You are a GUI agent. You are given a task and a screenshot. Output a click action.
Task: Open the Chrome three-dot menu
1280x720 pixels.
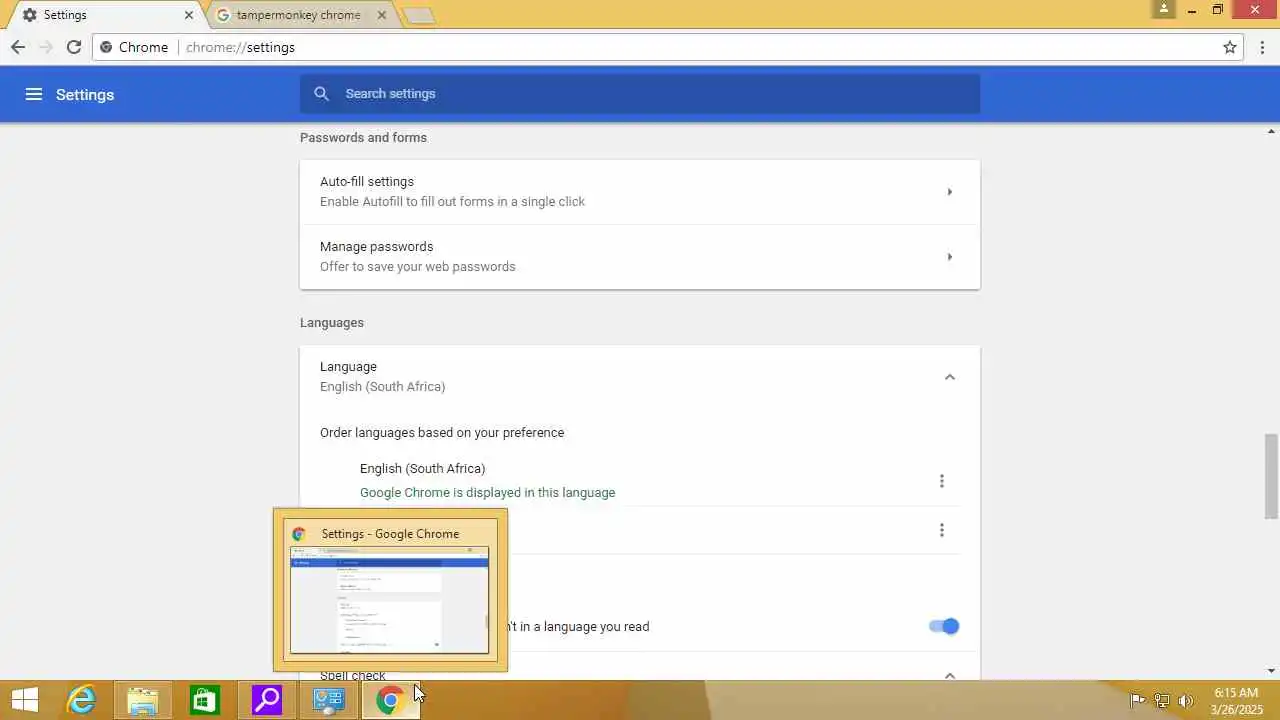(1264, 47)
